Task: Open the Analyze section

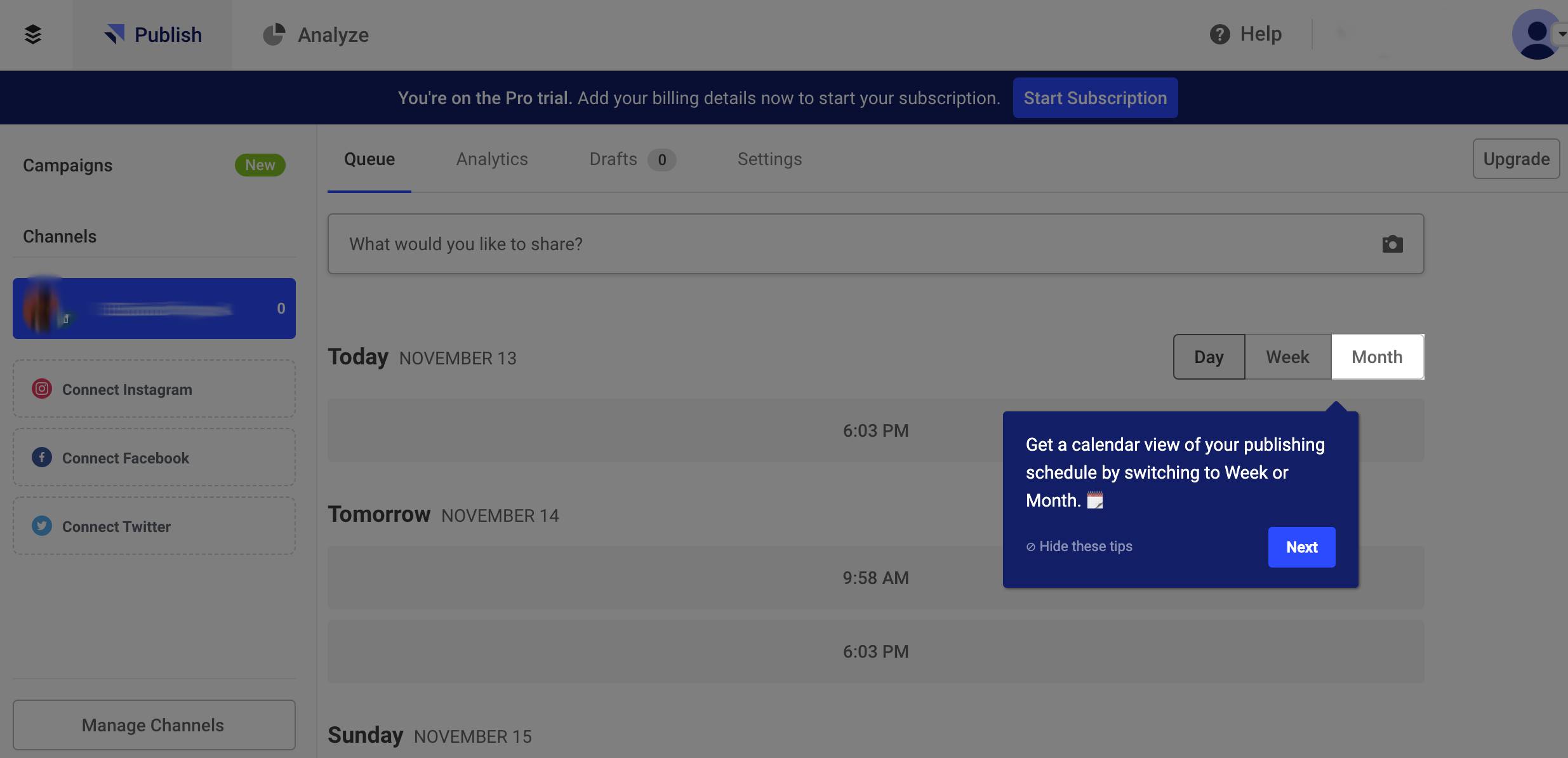Action: click(x=316, y=35)
